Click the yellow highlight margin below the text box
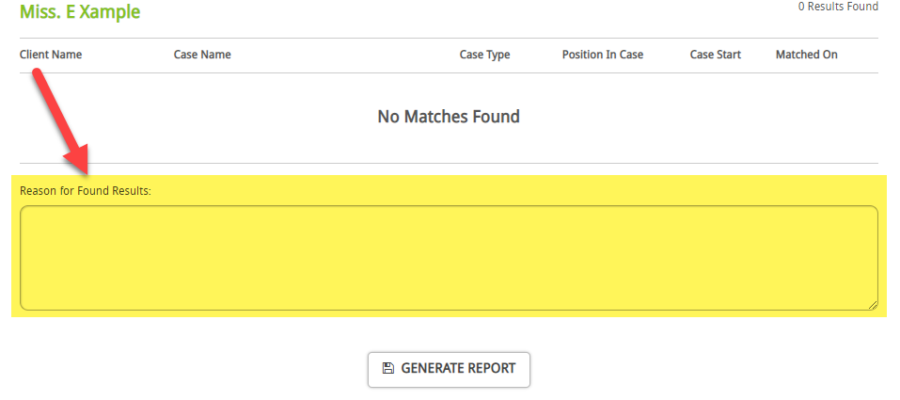900x400 pixels. click(449, 314)
